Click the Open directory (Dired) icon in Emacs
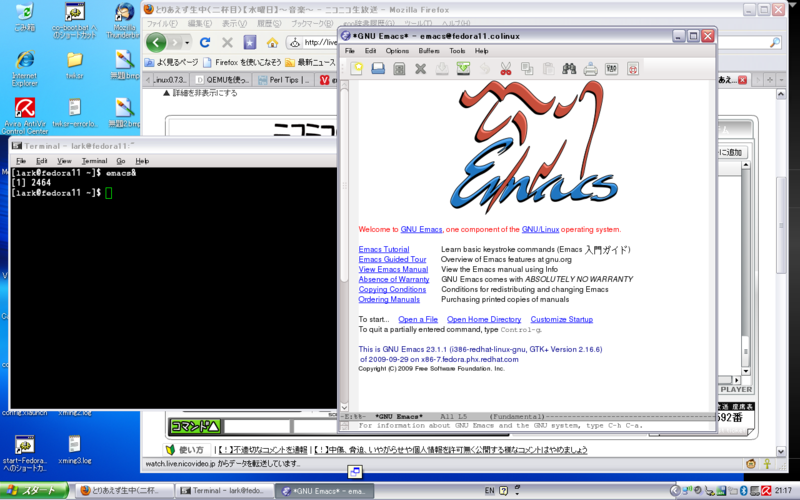Screen dimensions: 800x500 click(399, 68)
